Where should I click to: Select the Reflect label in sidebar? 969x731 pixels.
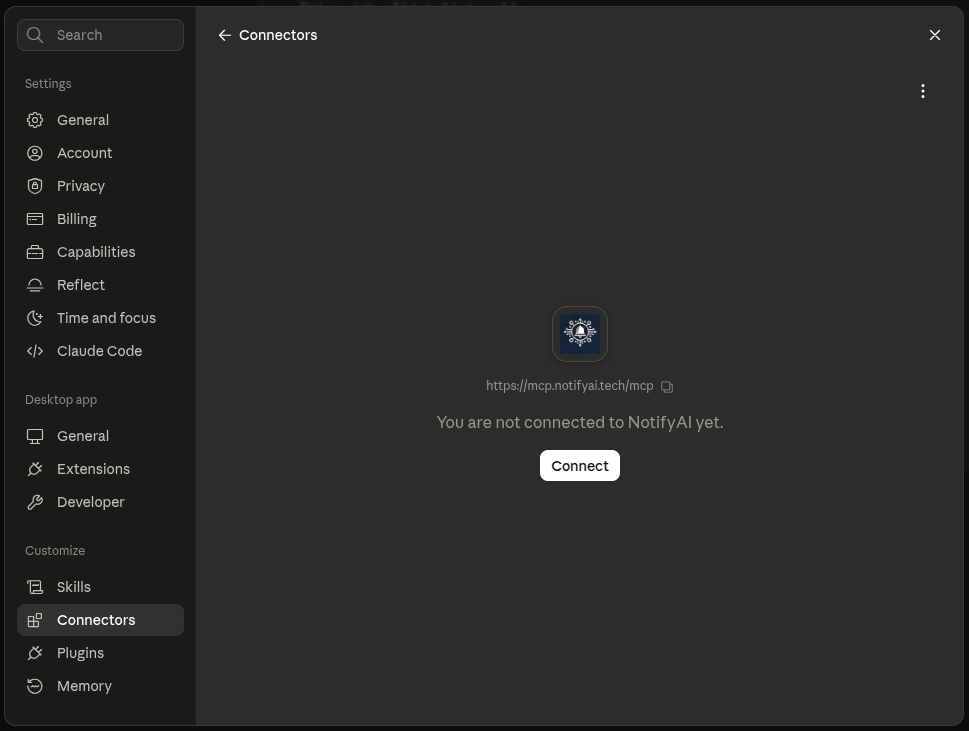click(x=81, y=285)
